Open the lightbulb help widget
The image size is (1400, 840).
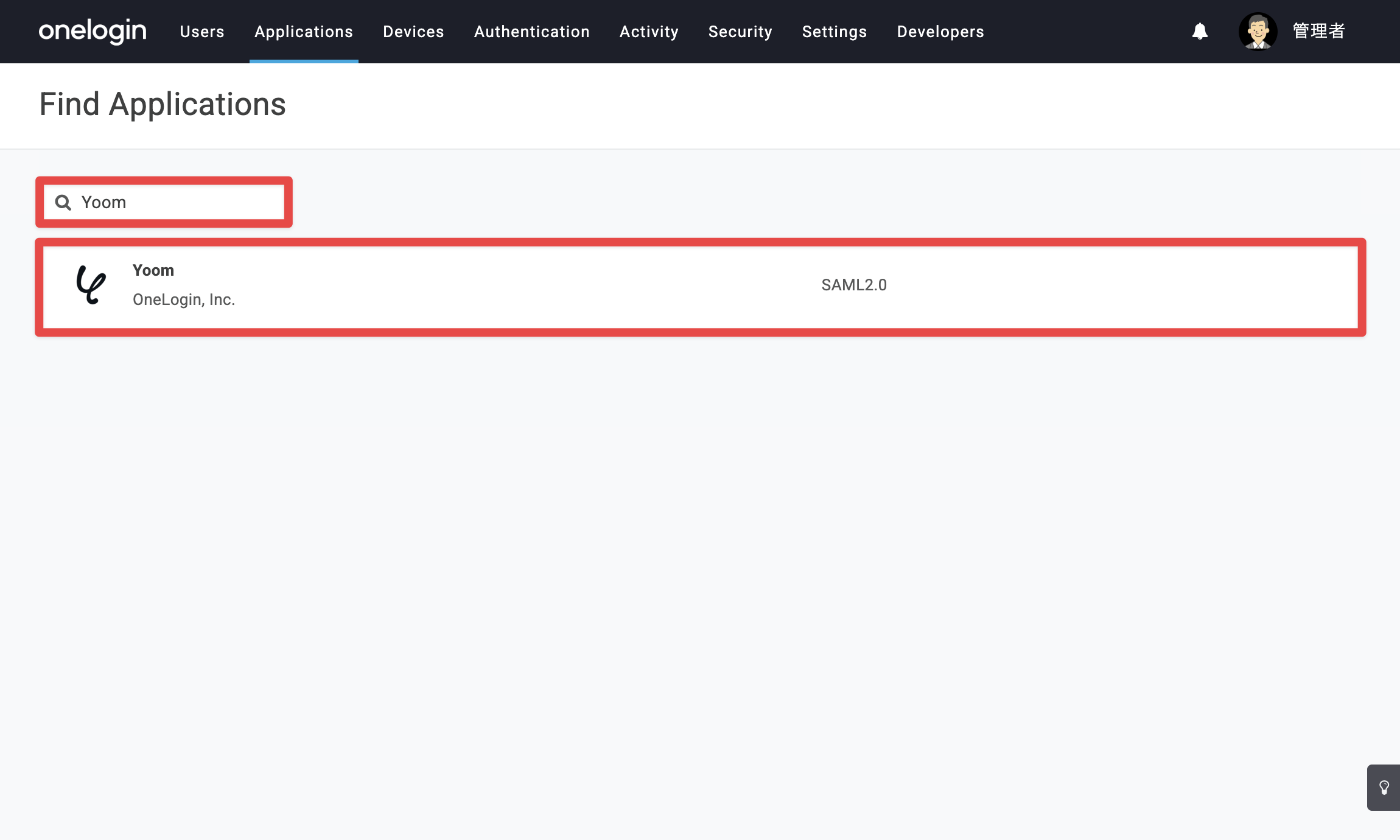(x=1384, y=788)
